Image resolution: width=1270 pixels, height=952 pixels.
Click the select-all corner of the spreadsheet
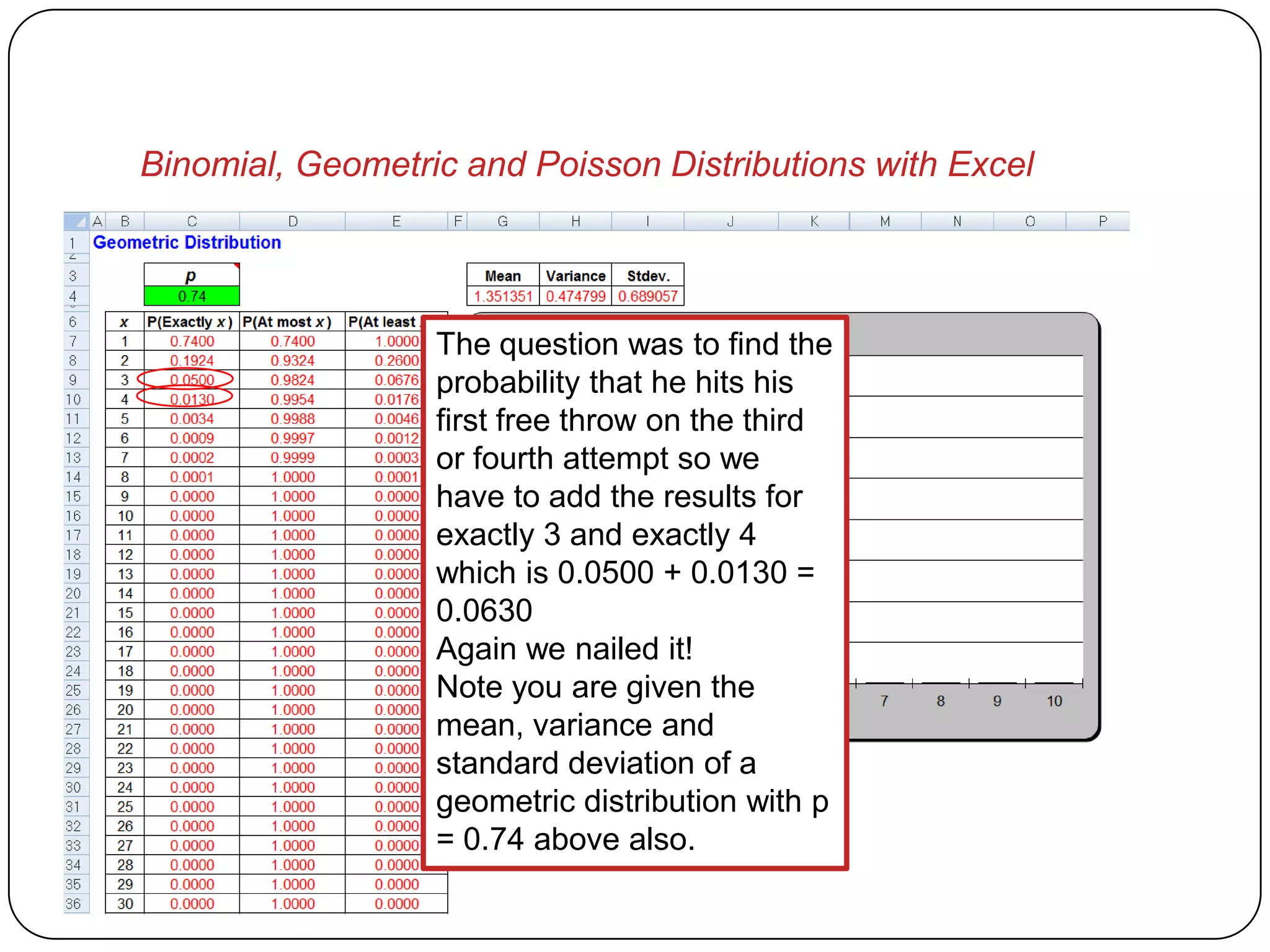[x=76, y=221]
